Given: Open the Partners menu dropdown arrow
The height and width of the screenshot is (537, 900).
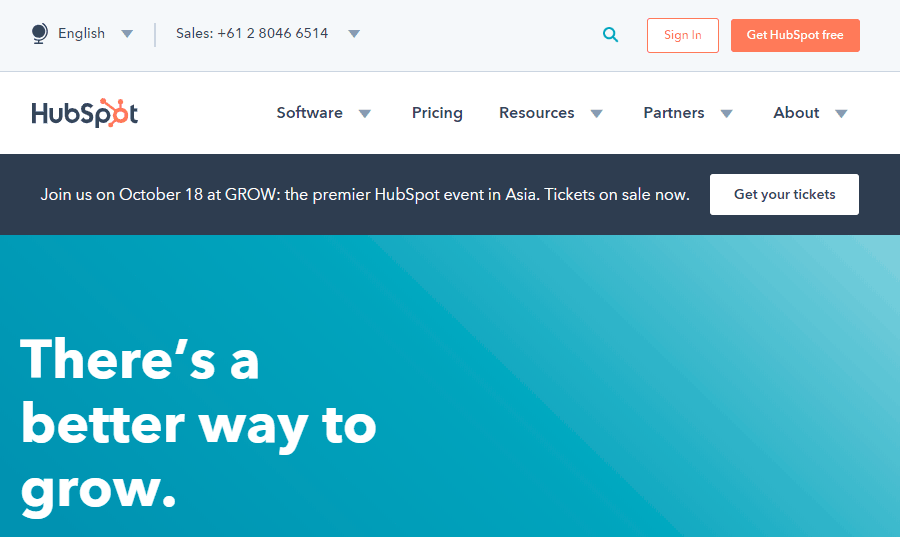Looking at the screenshot, I should click(x=727, y=114).
